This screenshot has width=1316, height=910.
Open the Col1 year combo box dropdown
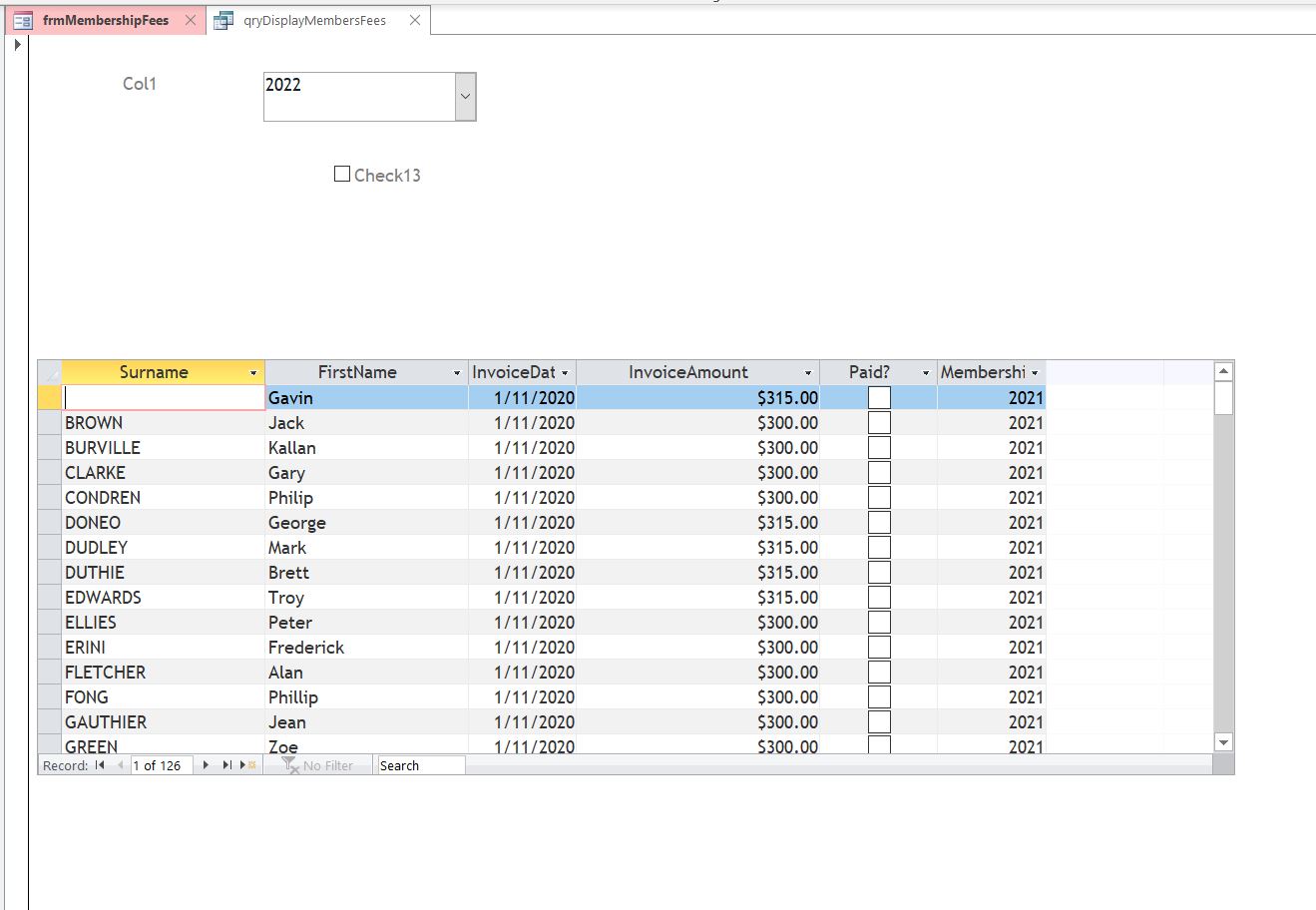tap(465, 97)
